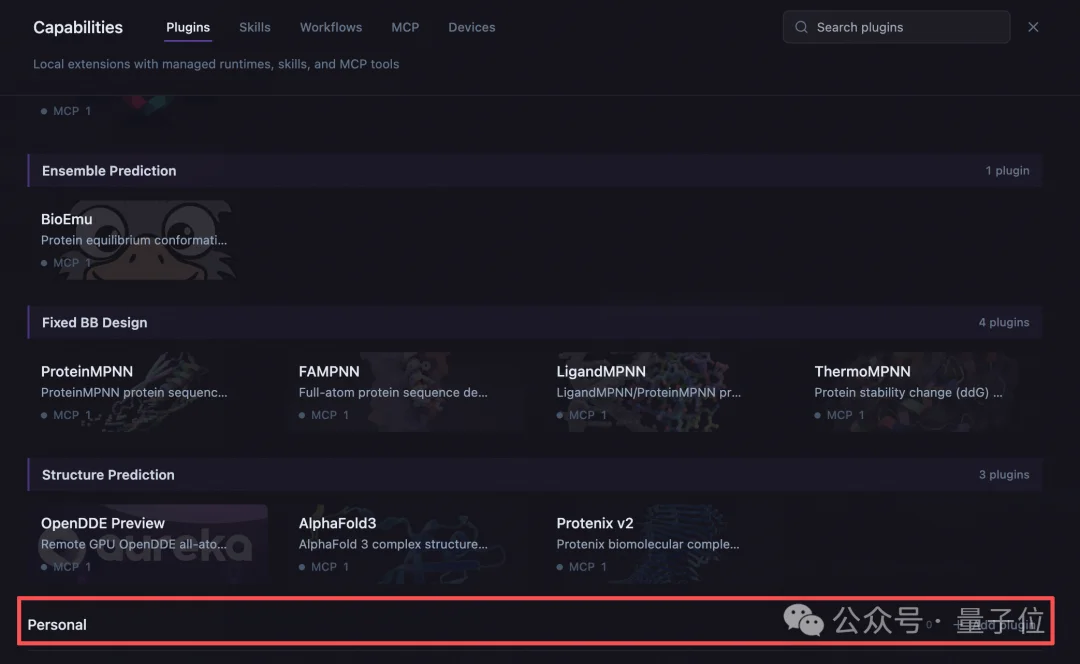
Task: Collapse the Ensemble Prediction section header
Action: pyautogui.click(x=534, y=170)
